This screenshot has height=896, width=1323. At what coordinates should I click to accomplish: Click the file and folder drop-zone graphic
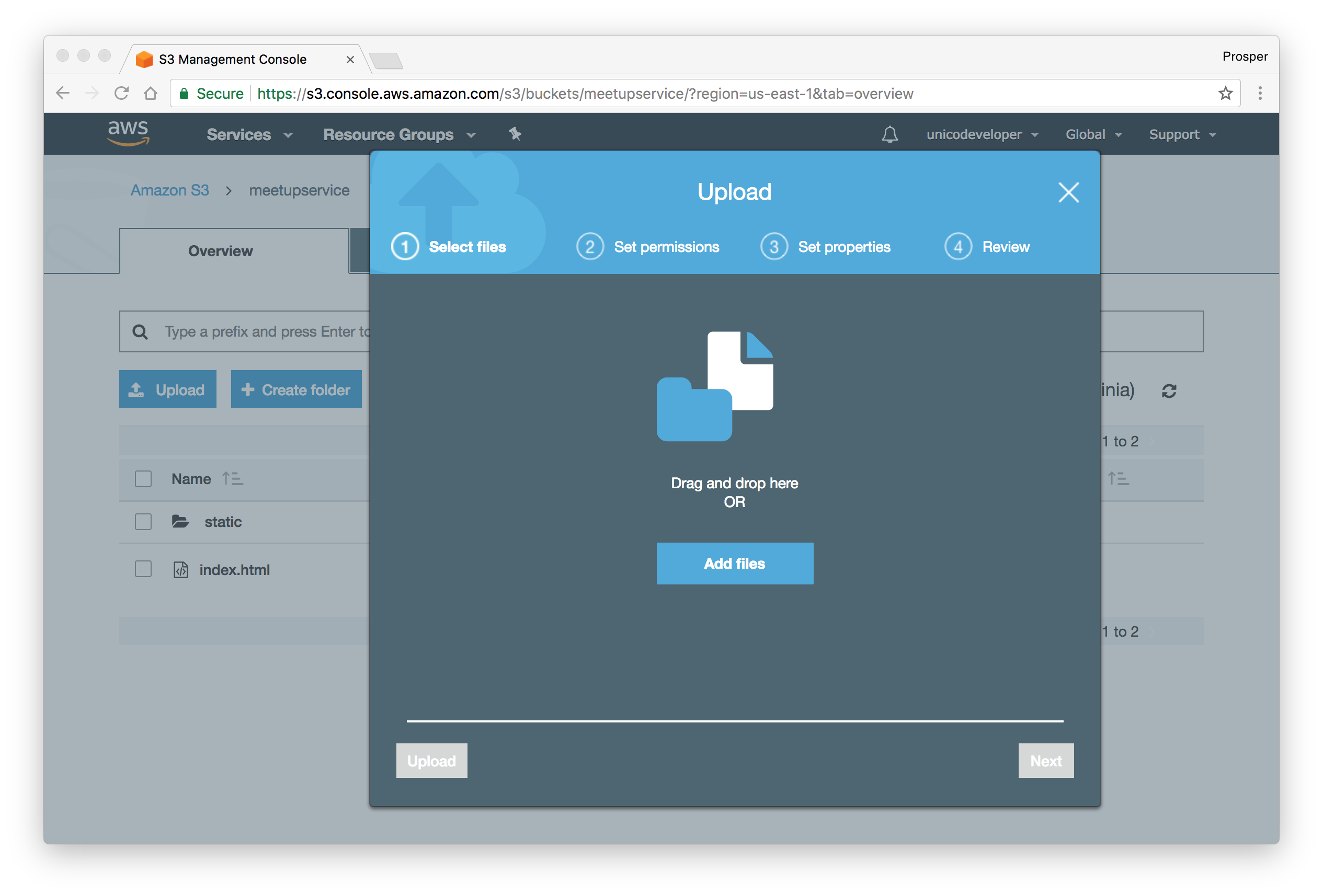click(715, 386)
